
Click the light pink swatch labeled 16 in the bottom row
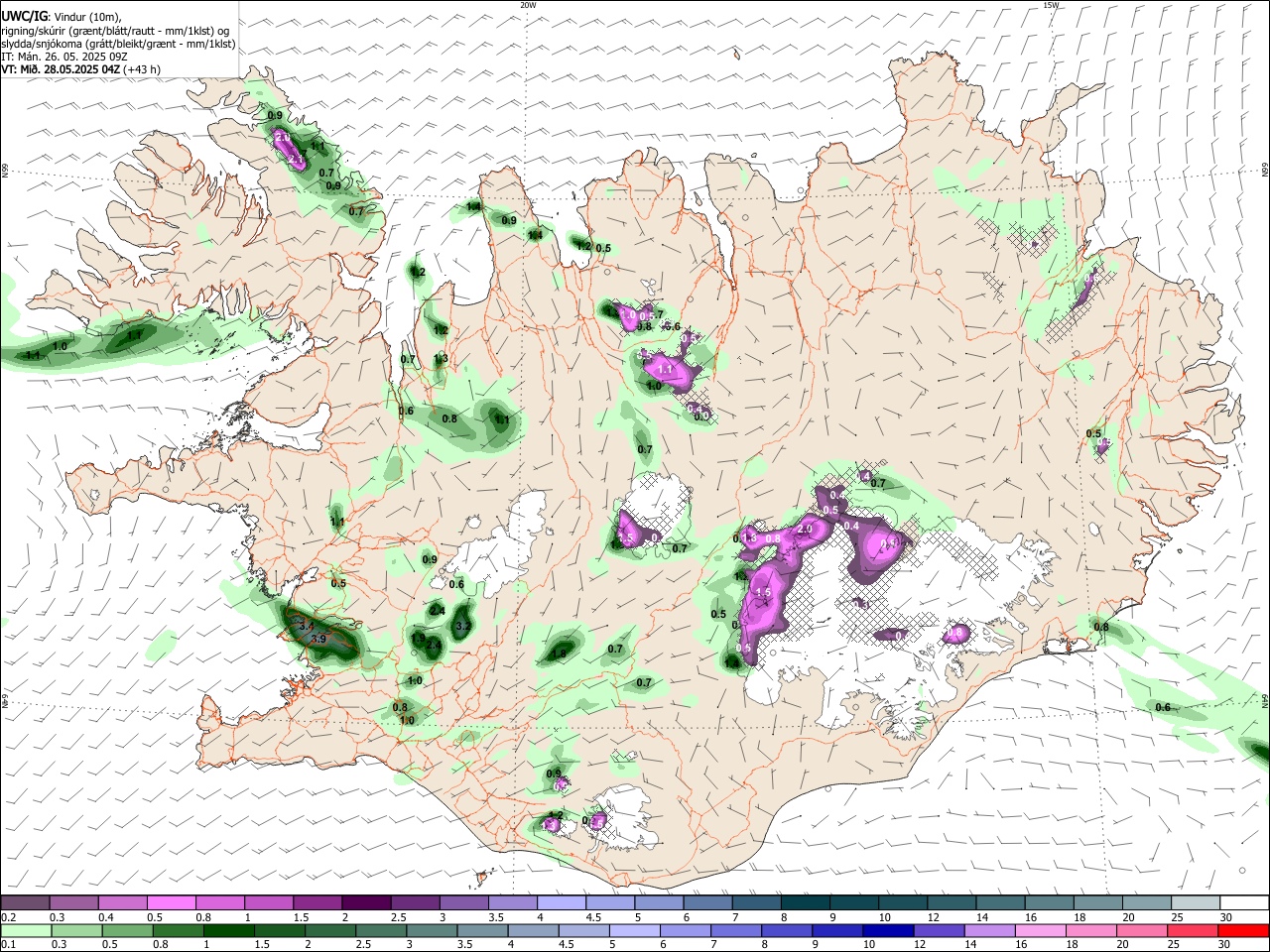click(1040, 930)
